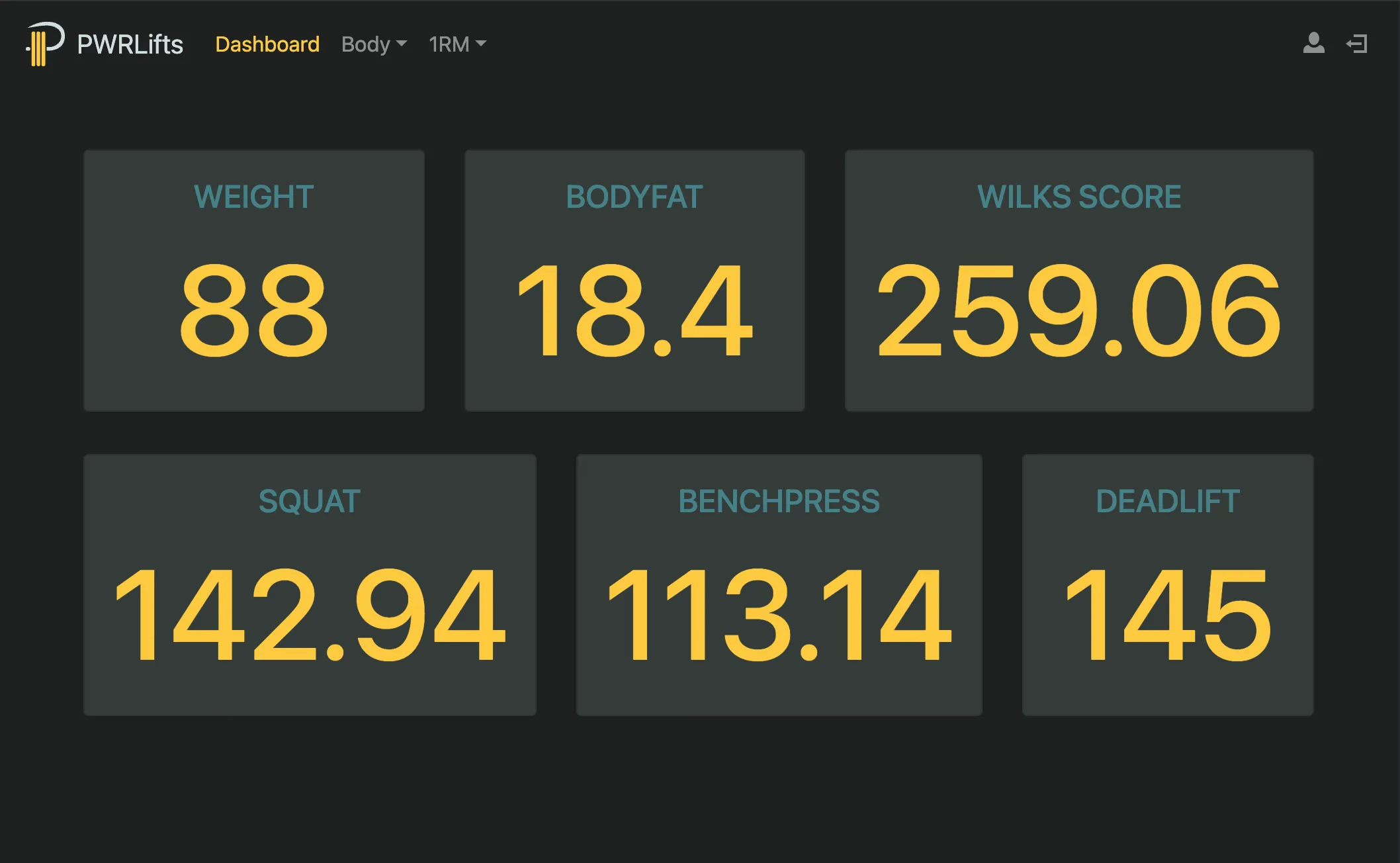Viewport: 1400px width, 863px height.
Task: Click the logout icon
Action: [x=1356, y=44]
